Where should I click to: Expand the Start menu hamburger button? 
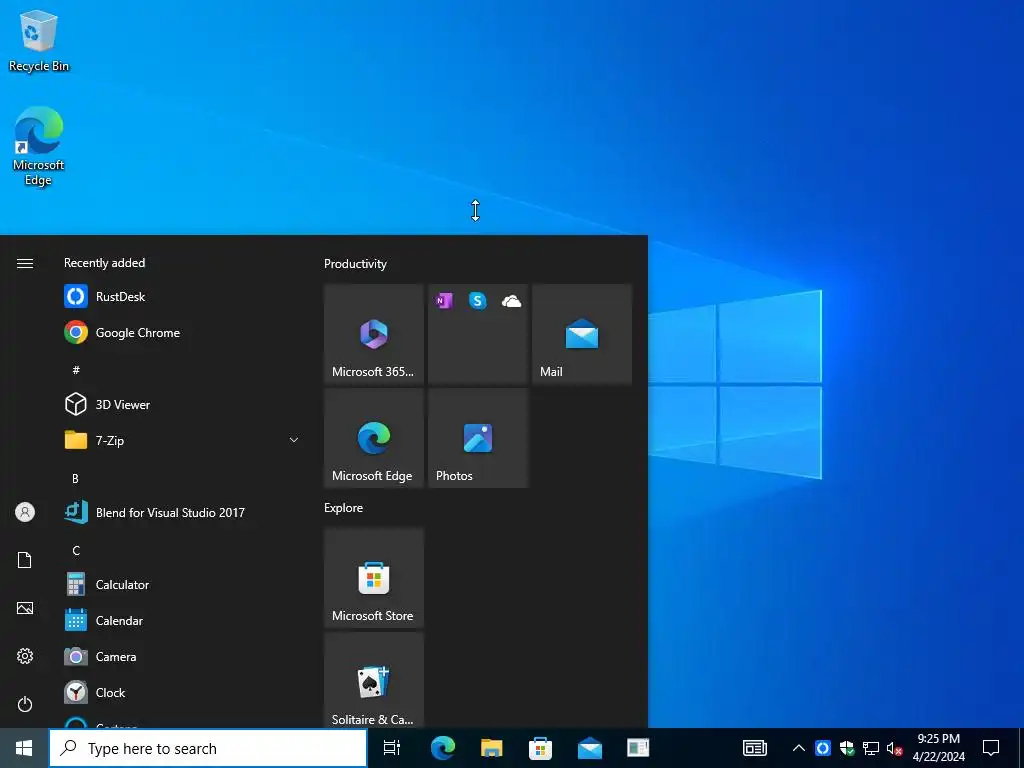pyautogui.click(x=25, y=263)
